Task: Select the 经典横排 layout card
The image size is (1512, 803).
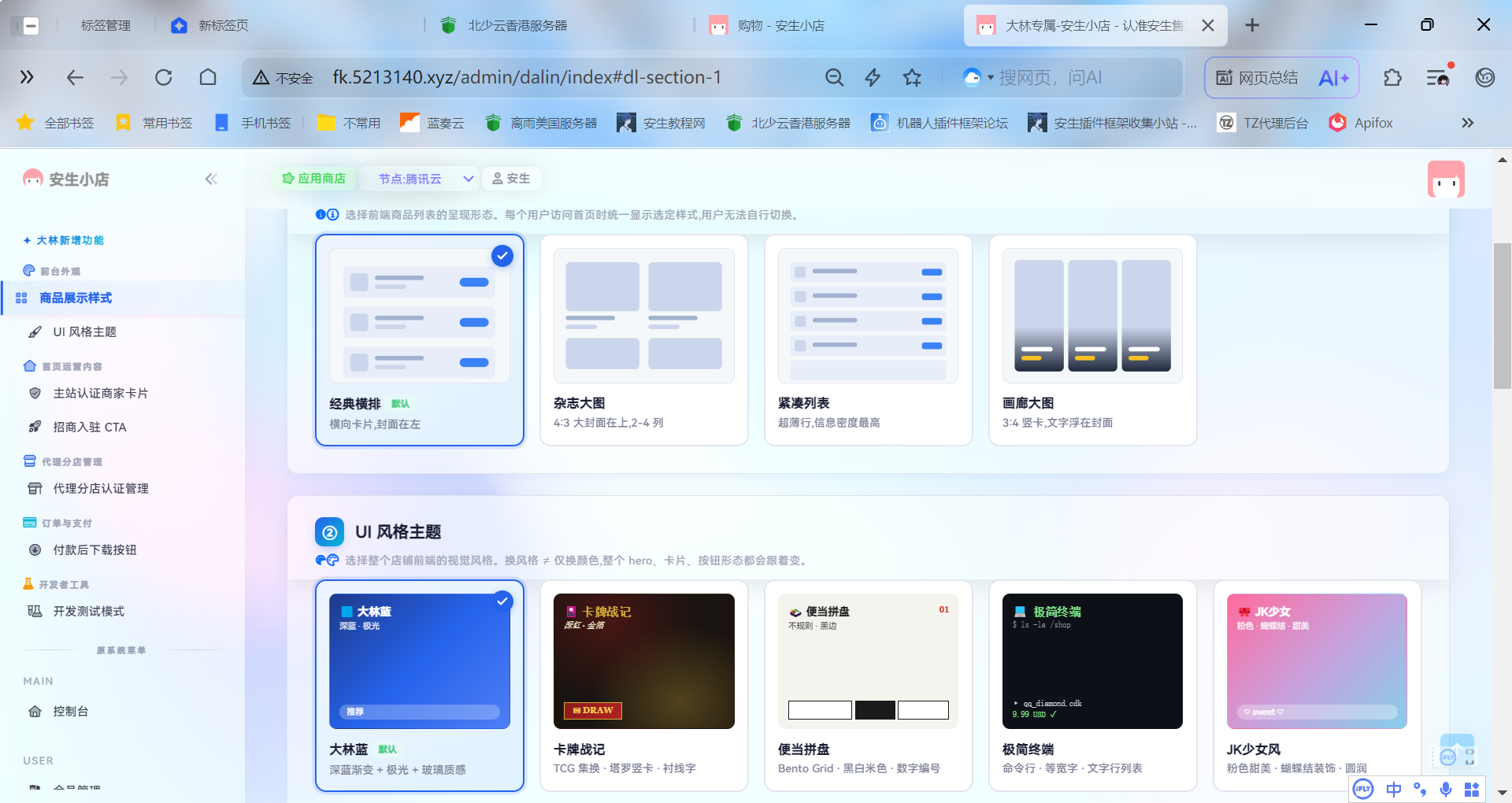Action: [420, 340]
